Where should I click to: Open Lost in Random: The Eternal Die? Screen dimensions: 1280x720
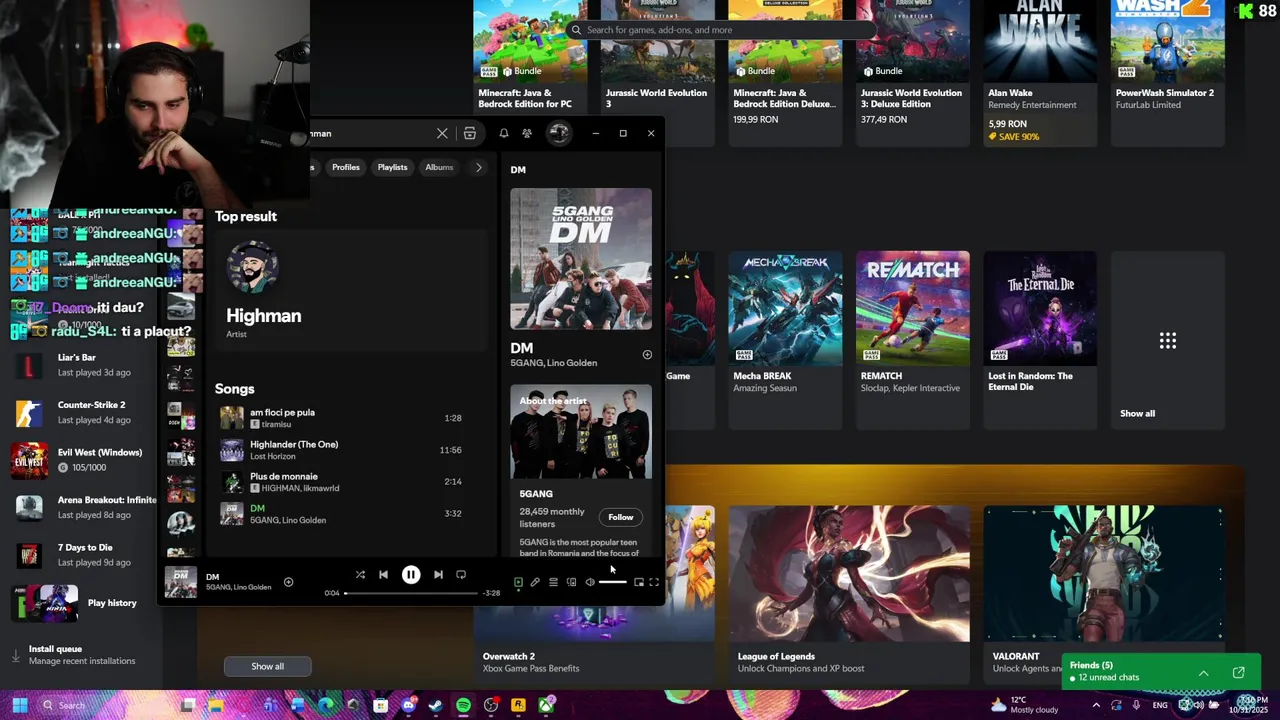tap(1040, 340)
